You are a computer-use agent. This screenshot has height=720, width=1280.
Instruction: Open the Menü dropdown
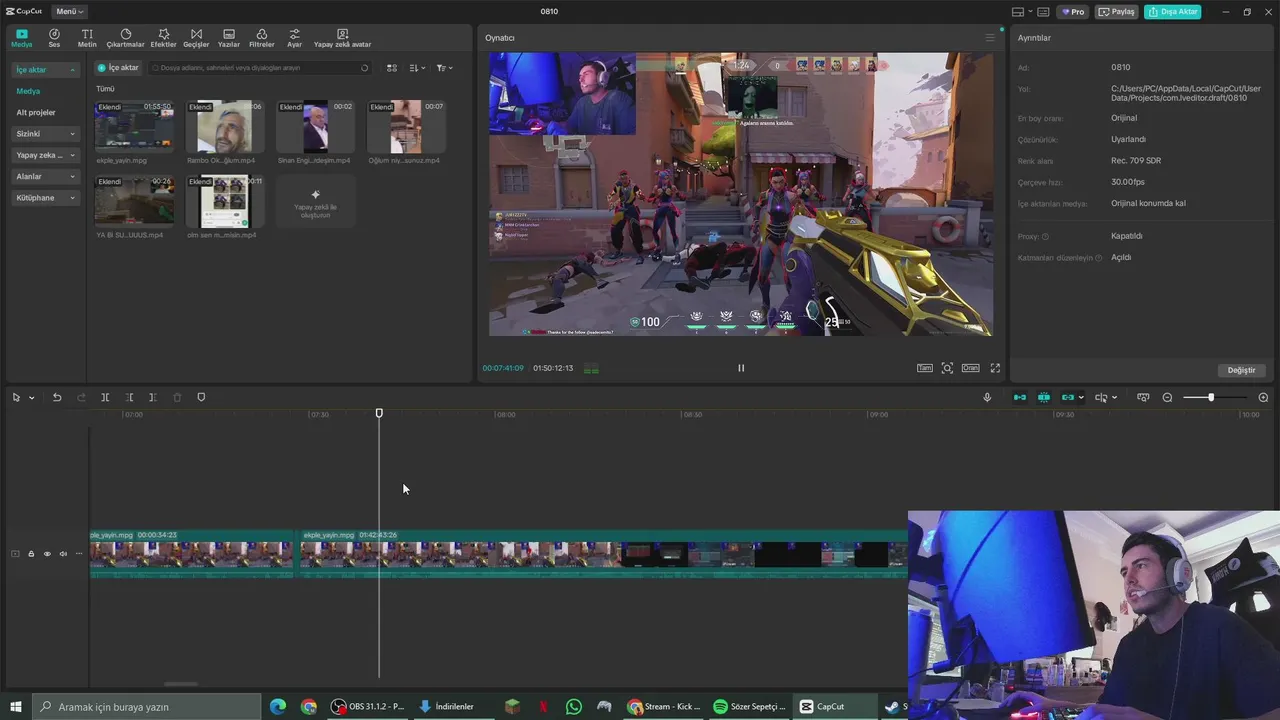pyautogui.click(x=69, y=11)
